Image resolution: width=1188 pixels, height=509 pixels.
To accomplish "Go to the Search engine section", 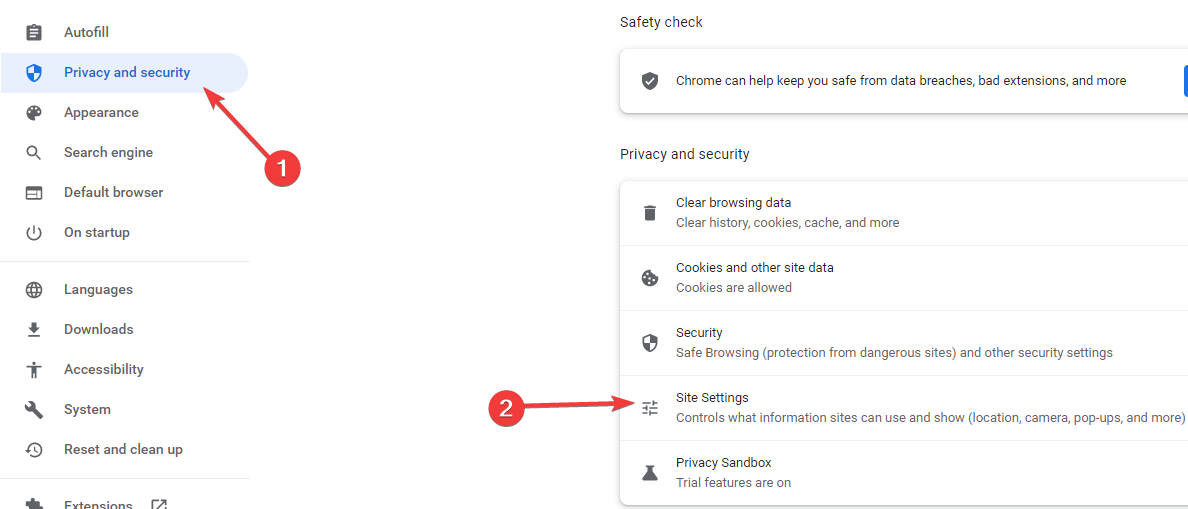I will tap(108, 153).
